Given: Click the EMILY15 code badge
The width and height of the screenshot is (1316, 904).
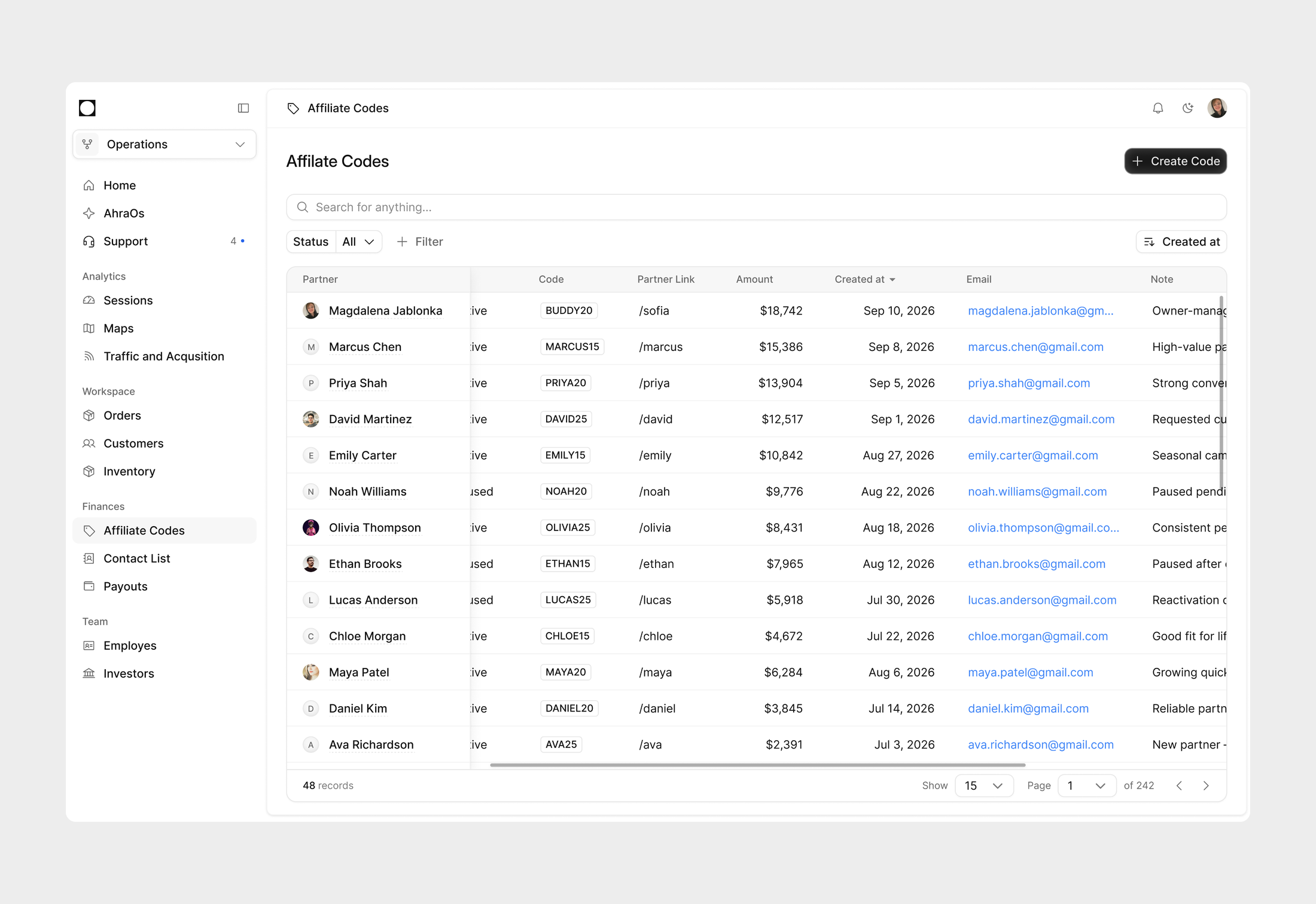Looking at the screenshot, I should point(565,455).
